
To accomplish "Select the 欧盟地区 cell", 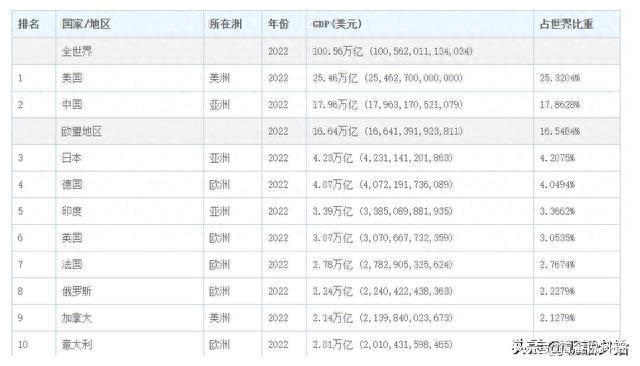I will (x=82, y=131).
